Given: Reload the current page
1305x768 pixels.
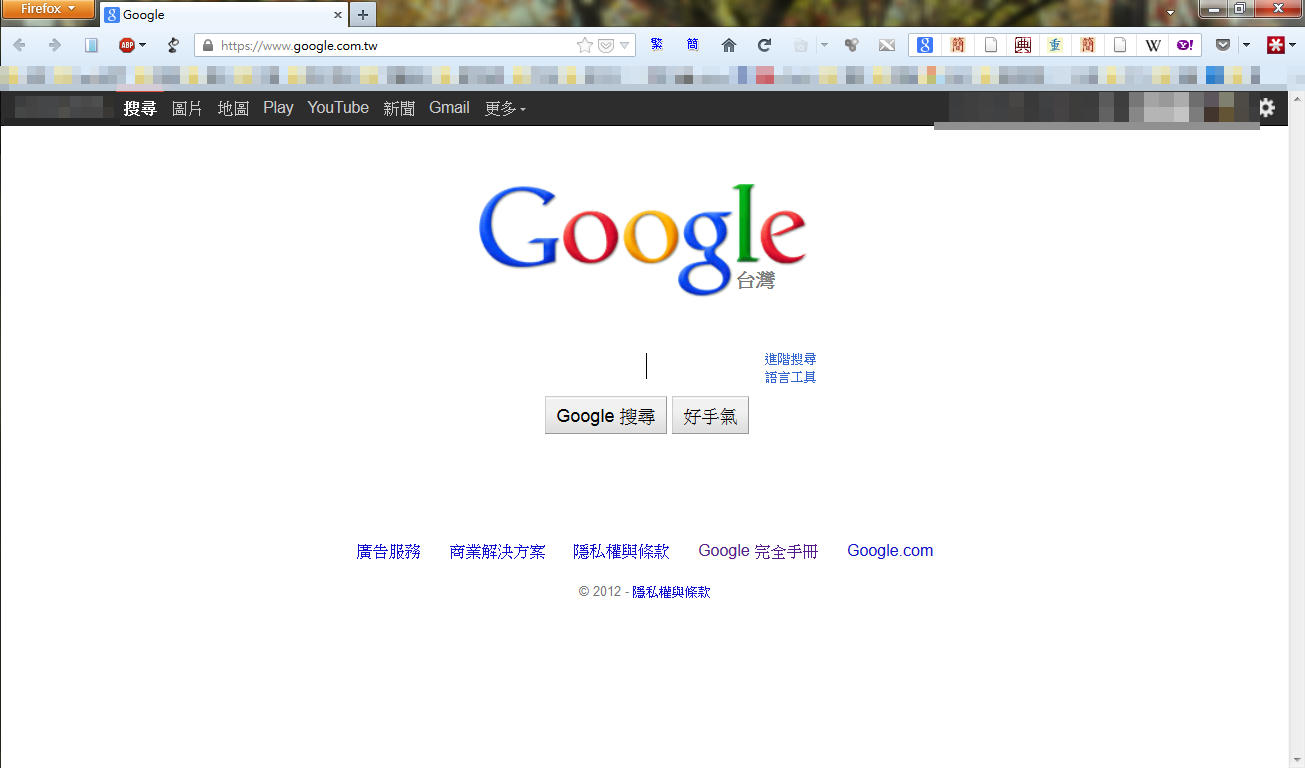Looking at the screenshot, I should [764, 45].
